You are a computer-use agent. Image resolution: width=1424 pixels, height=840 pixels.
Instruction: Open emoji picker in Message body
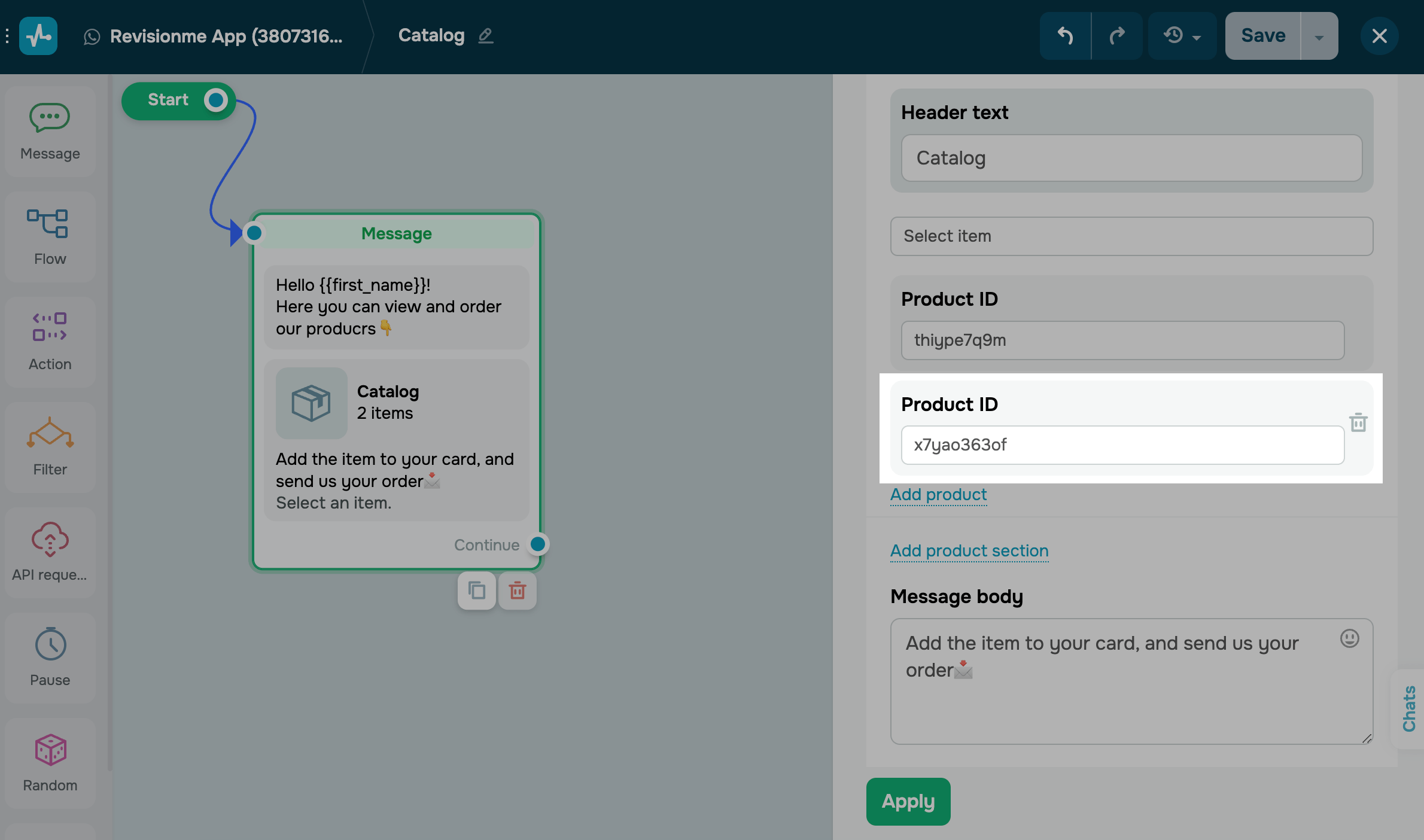(x=1349, y=638)
